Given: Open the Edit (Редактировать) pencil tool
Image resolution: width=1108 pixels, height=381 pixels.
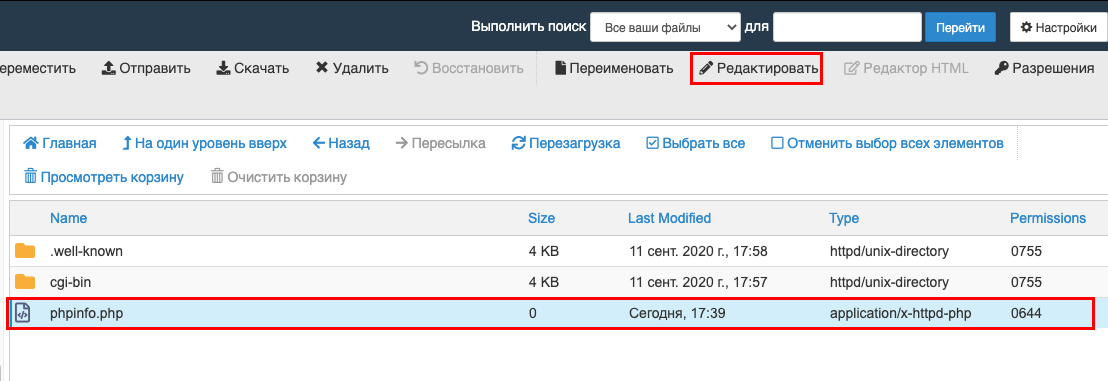Looking at the screenshot, I should click(706, 69).
